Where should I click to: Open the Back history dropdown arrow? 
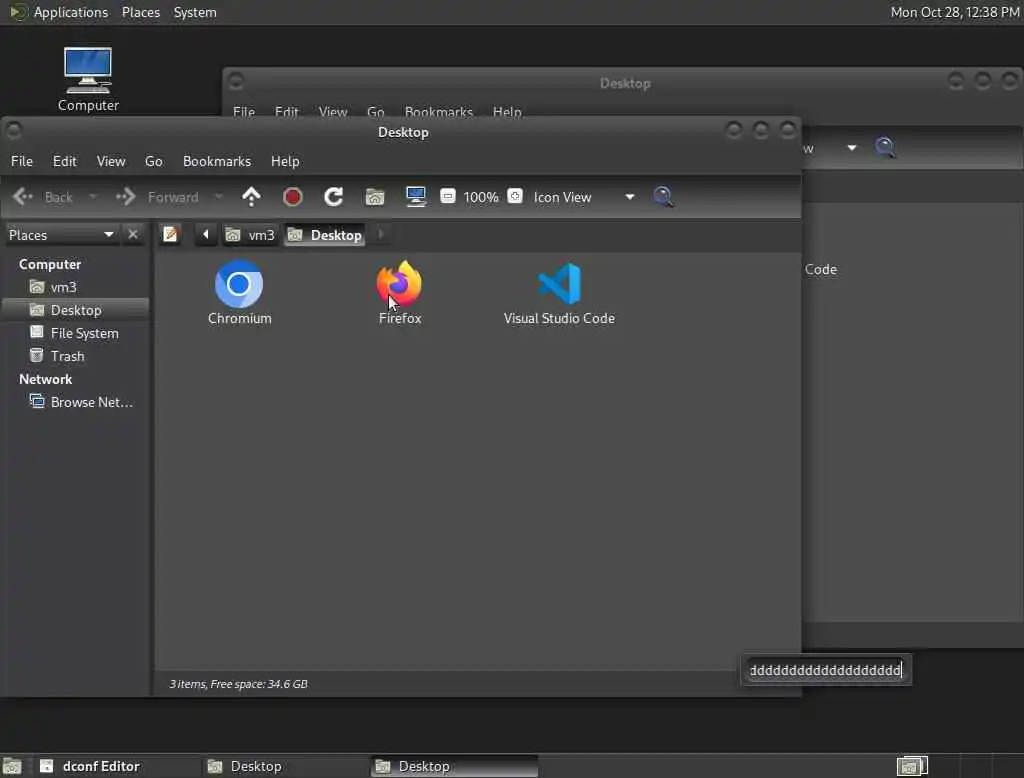(93, 197)
